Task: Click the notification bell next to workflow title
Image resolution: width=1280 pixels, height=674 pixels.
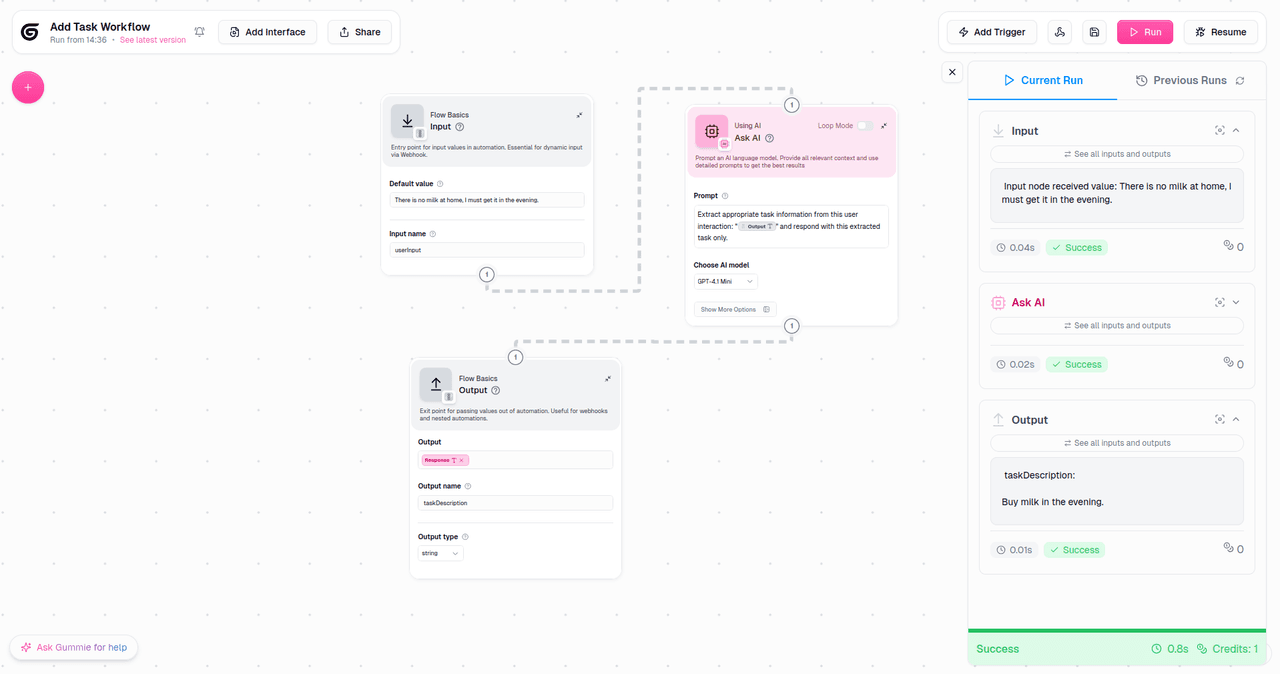Action: tap(199, 31)
